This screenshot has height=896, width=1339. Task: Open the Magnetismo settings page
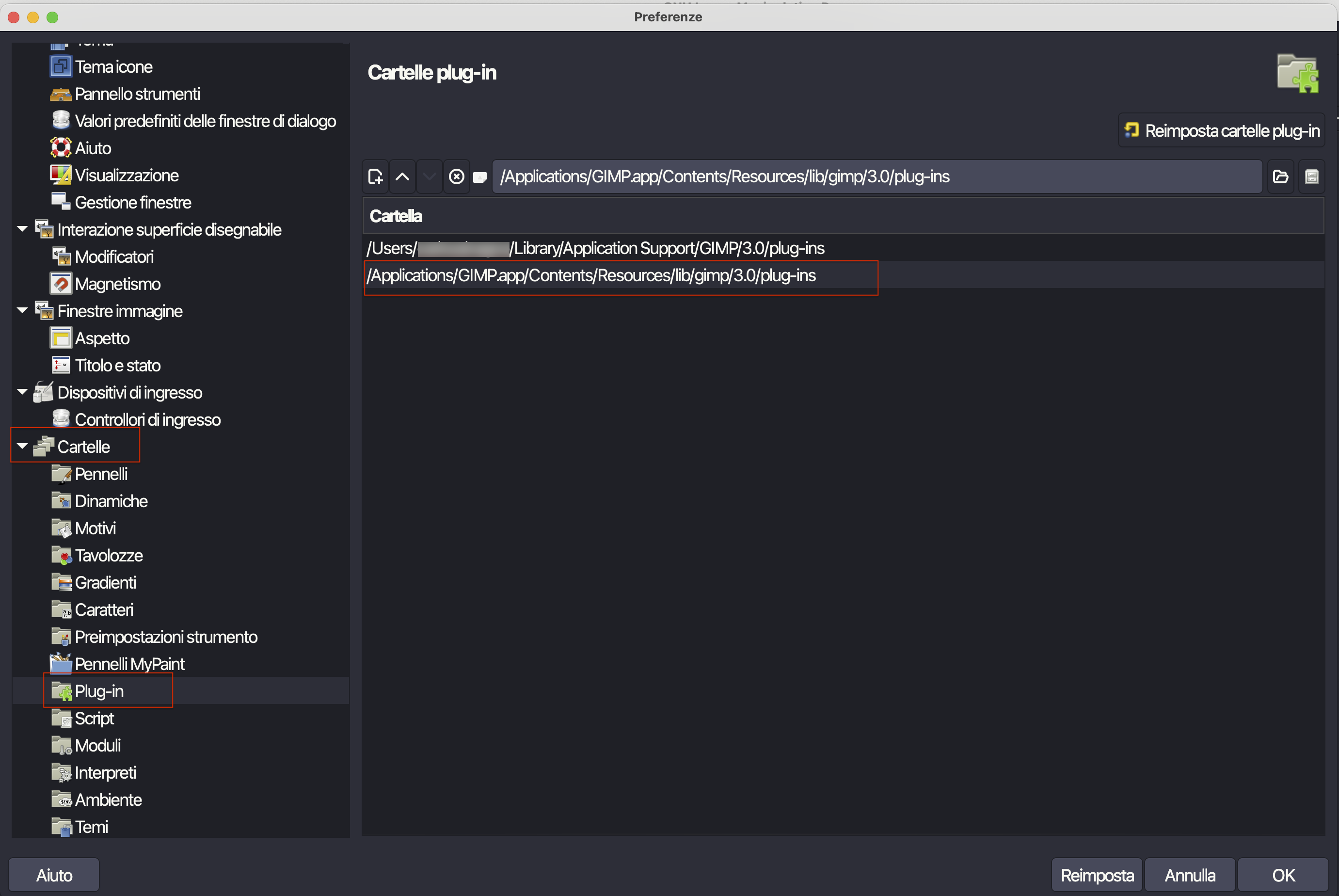pyautogui.click(x=117, y=284)
